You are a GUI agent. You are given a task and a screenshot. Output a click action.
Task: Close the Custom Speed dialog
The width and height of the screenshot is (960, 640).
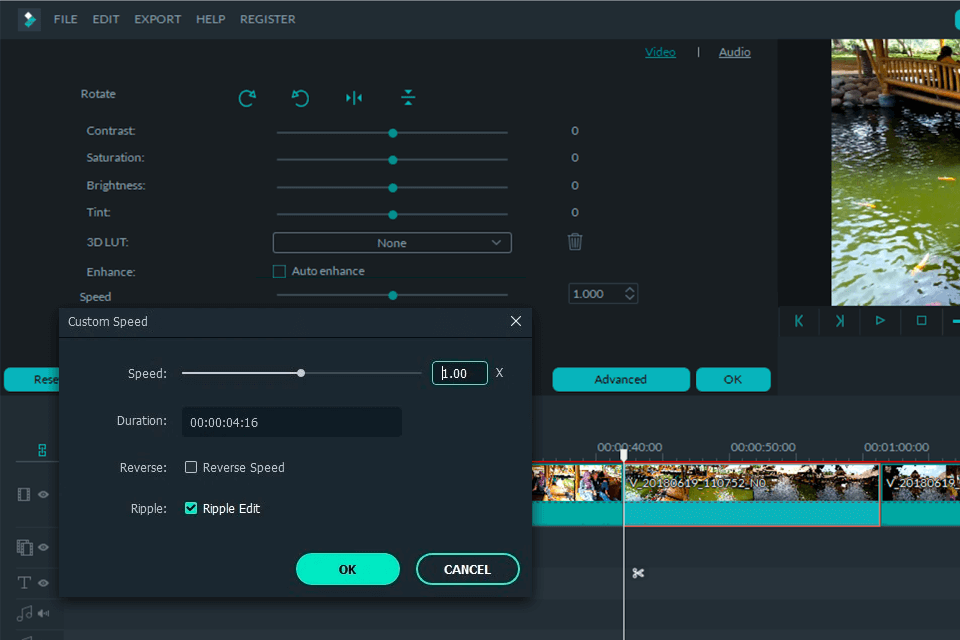516,321
